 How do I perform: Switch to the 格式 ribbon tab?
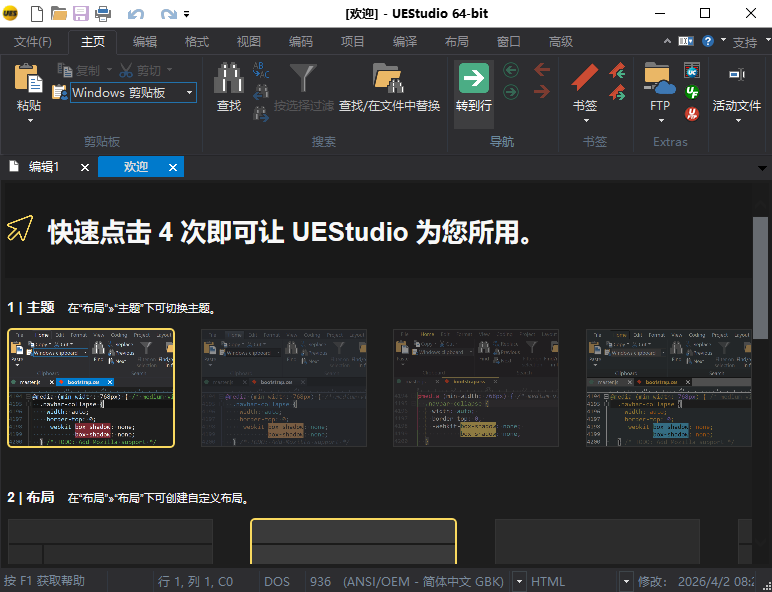tap(197, 42)
